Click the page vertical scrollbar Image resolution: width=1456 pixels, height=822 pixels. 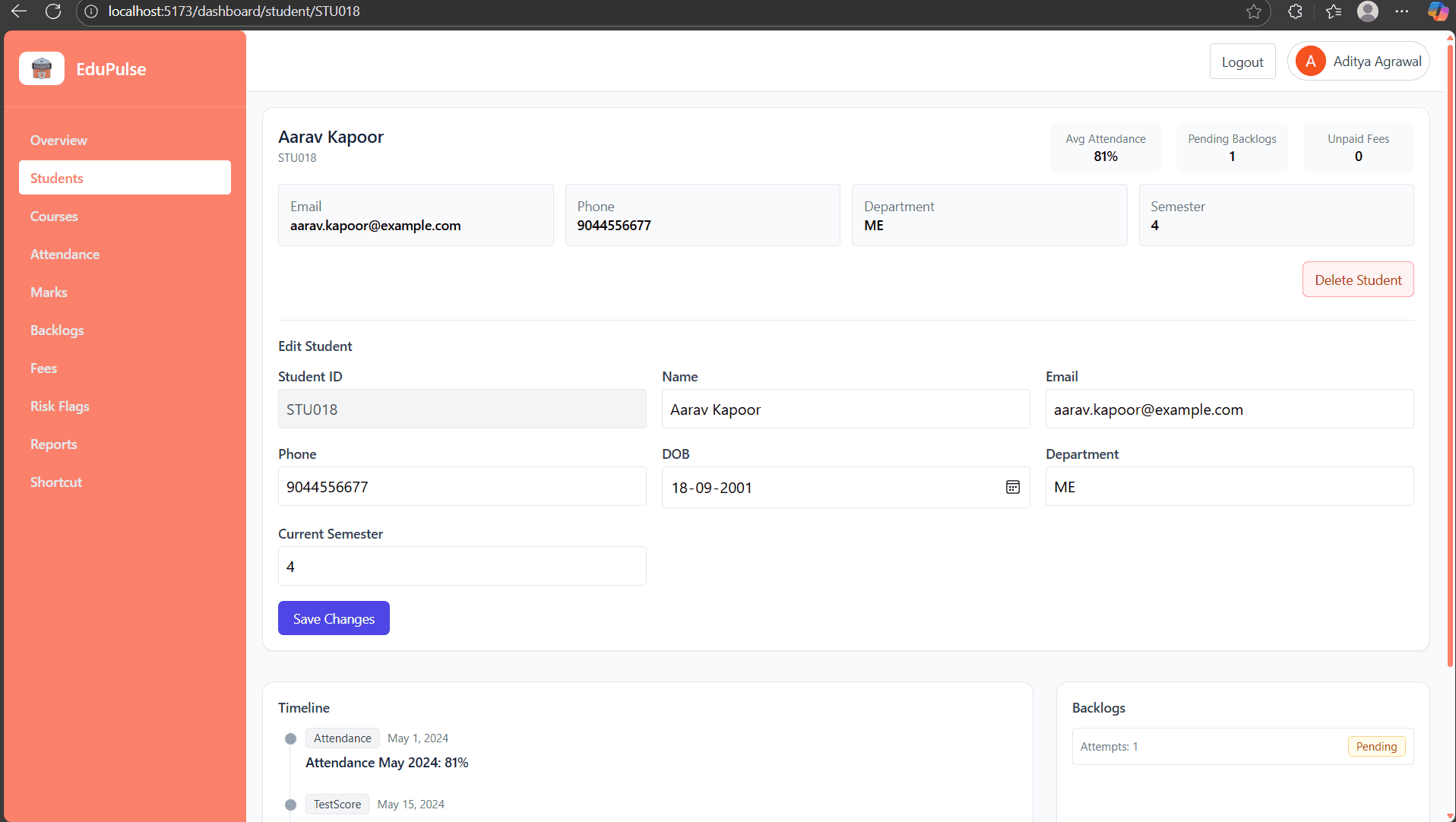pyautogui.click(x=1450, y=357)
